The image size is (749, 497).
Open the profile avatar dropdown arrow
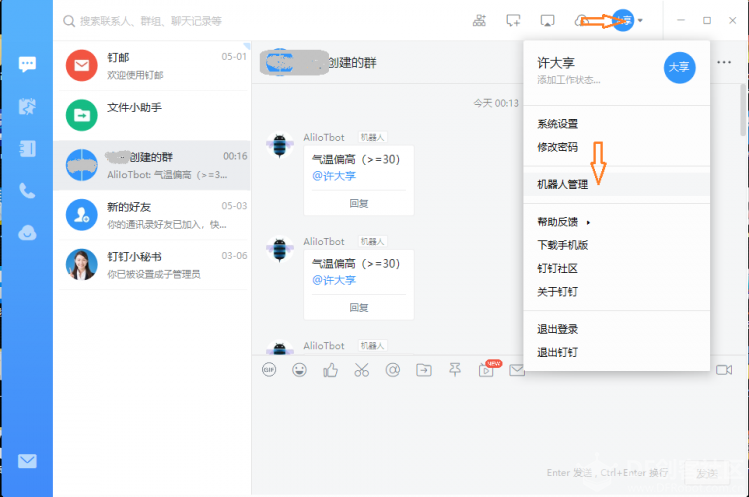(x=640, y=21)
